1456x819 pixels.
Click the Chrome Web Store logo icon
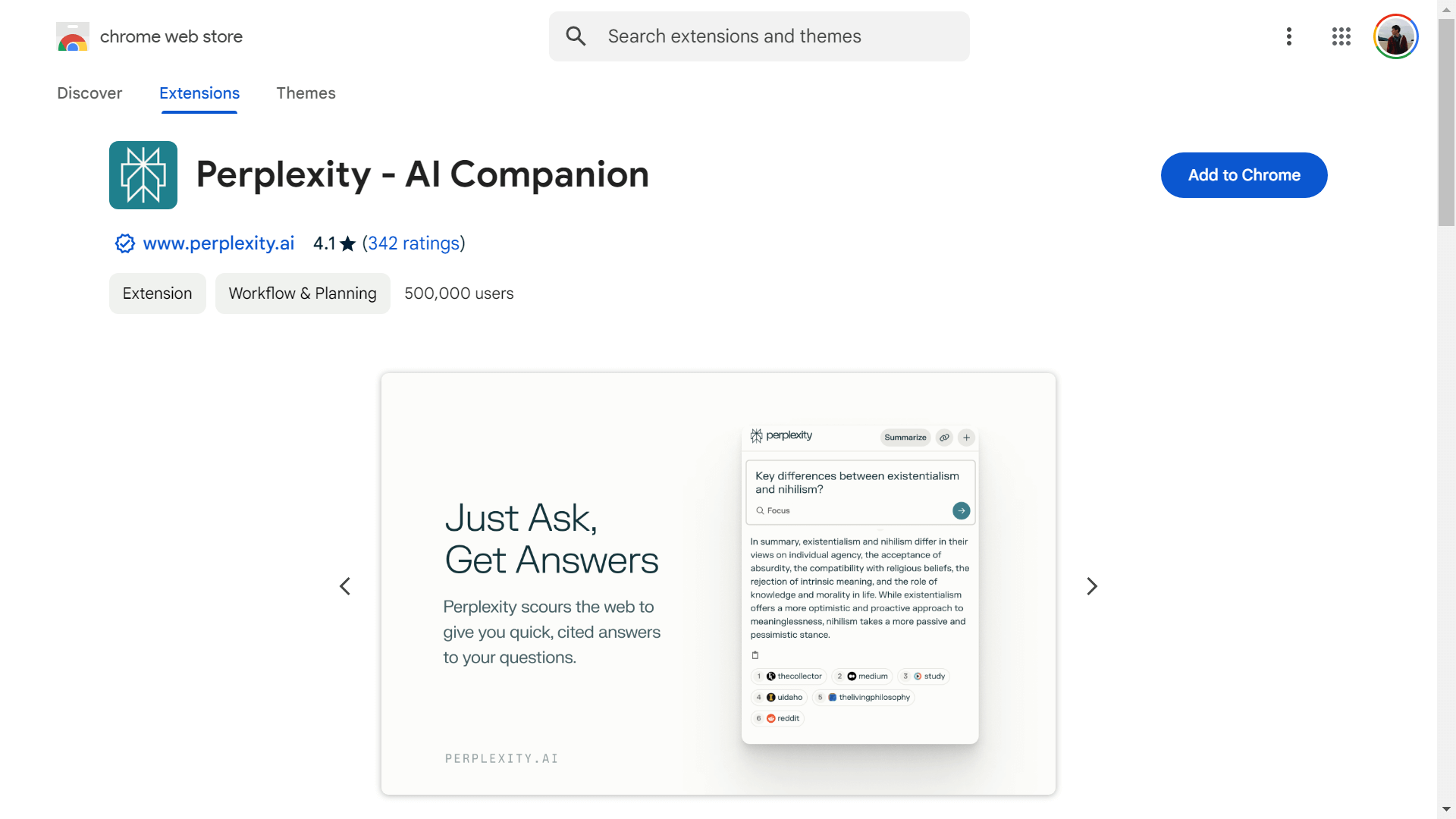(x=73, y=36)
